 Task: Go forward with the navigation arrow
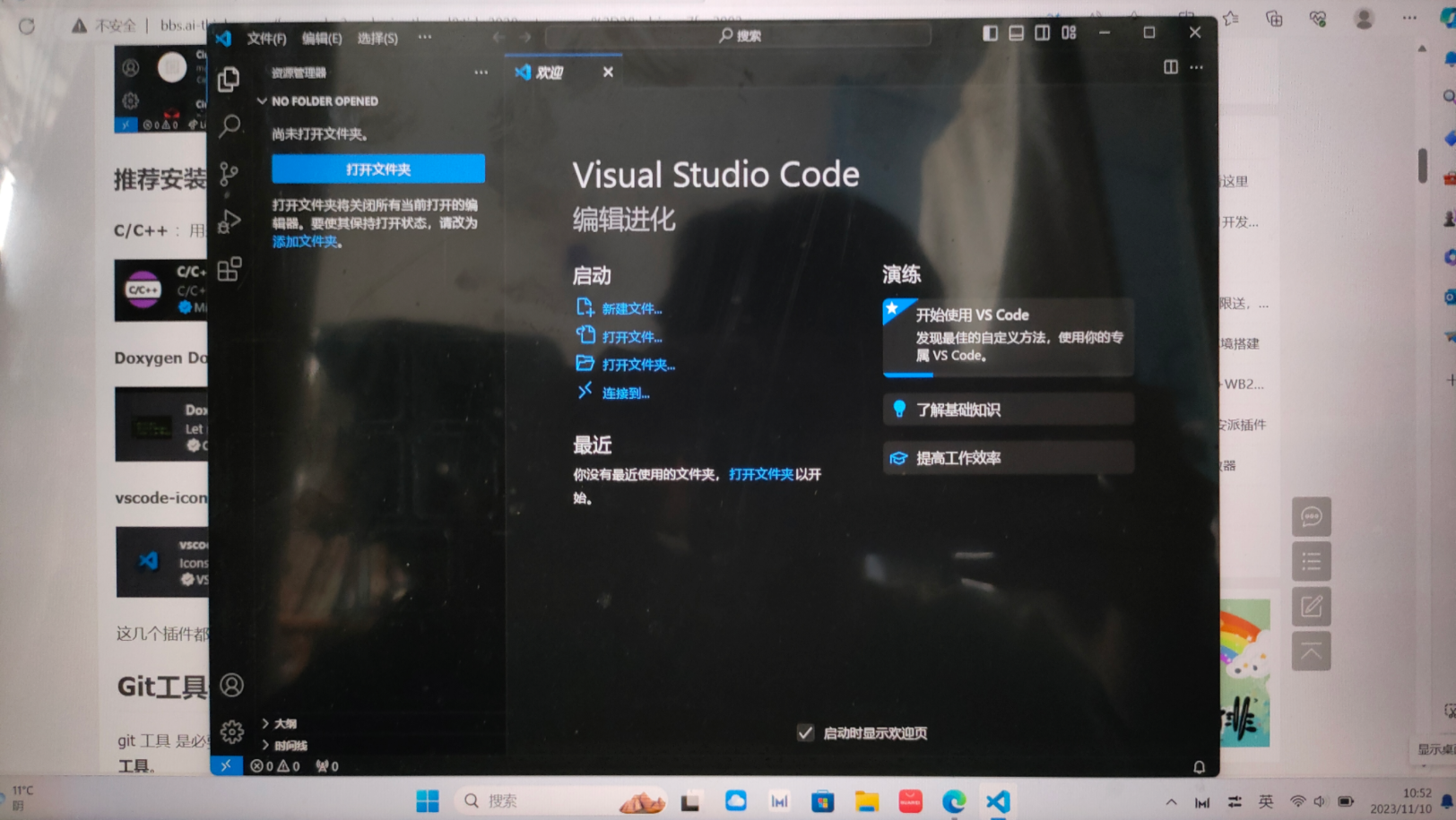[x=524, y=37]
